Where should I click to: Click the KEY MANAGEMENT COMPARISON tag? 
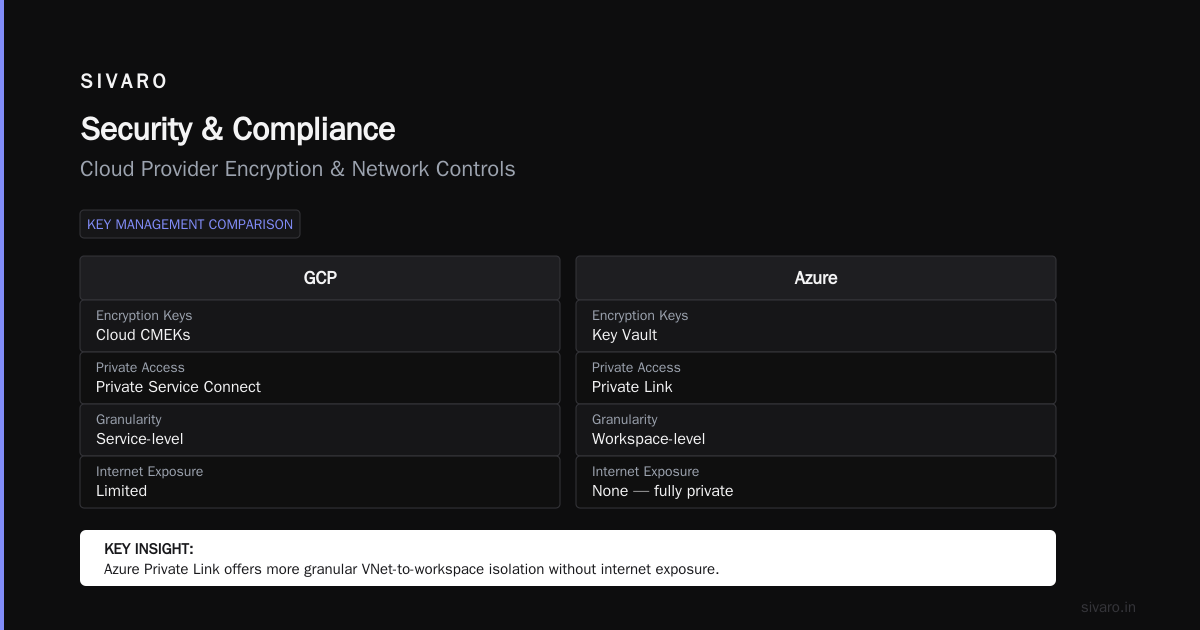click(x=190, y=224)
